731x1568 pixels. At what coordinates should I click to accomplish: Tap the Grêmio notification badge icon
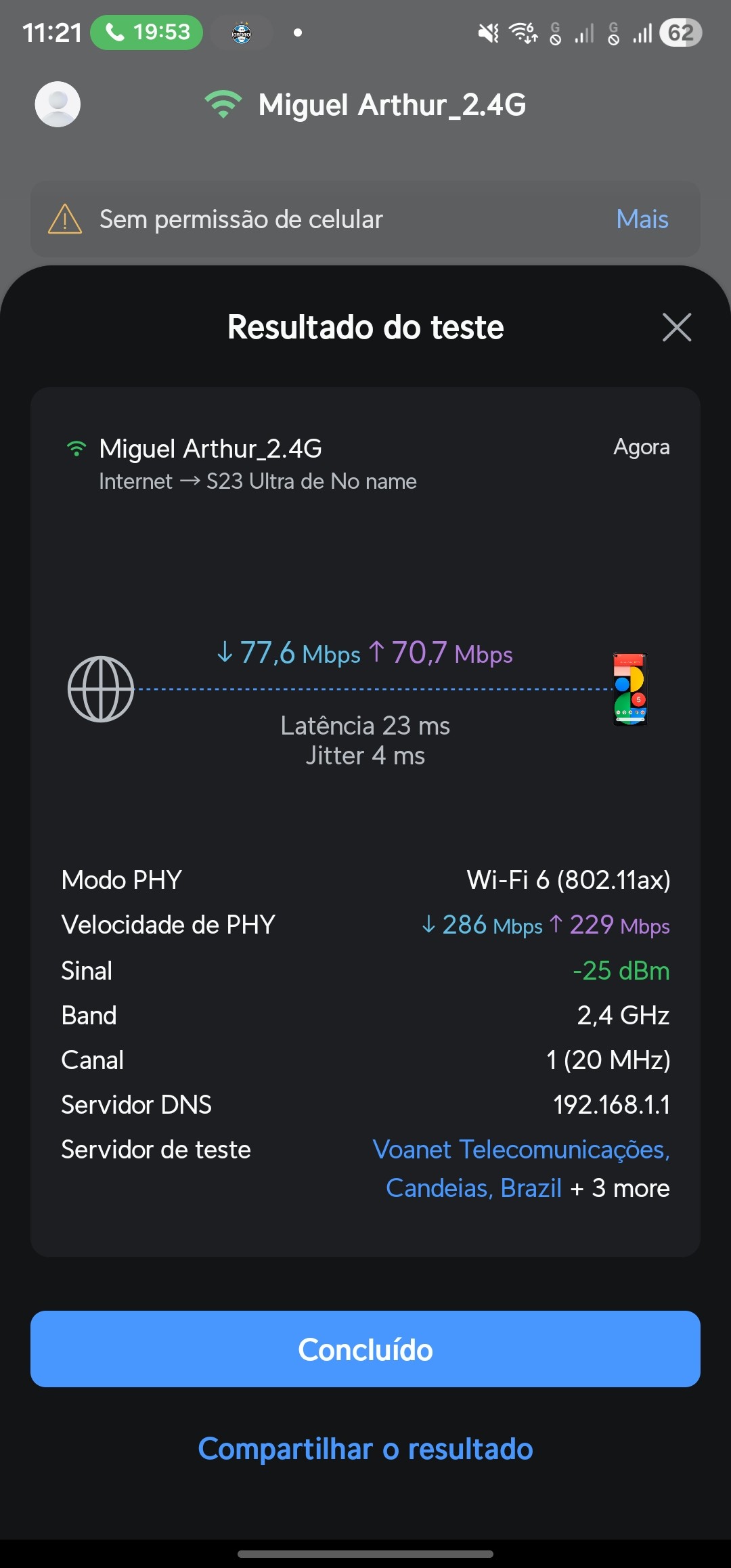(242, 32)
